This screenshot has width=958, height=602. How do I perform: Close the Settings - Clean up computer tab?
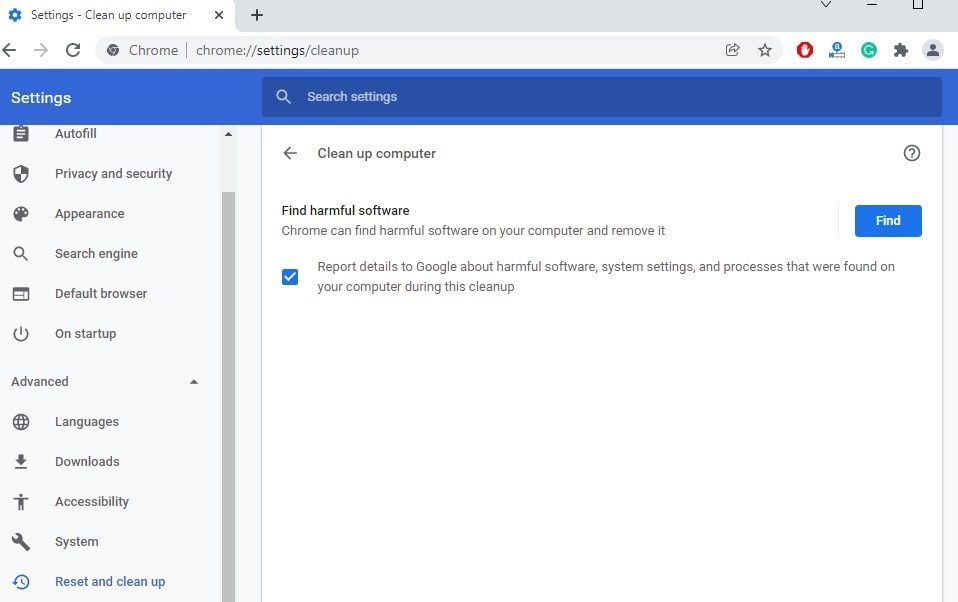coord(219,15)
